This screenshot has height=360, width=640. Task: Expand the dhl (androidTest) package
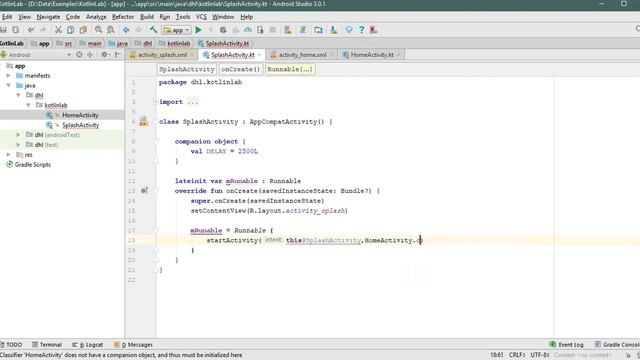pos(18,135)
